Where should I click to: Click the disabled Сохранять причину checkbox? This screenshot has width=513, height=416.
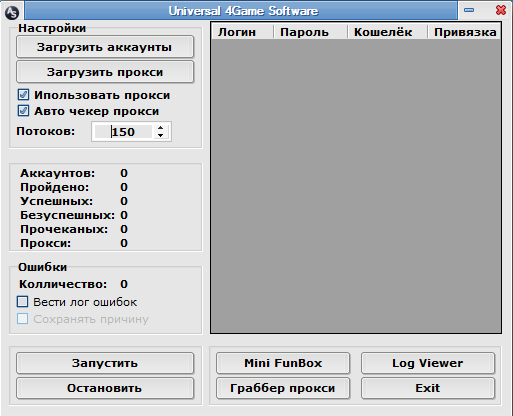(x=23, y=319)
